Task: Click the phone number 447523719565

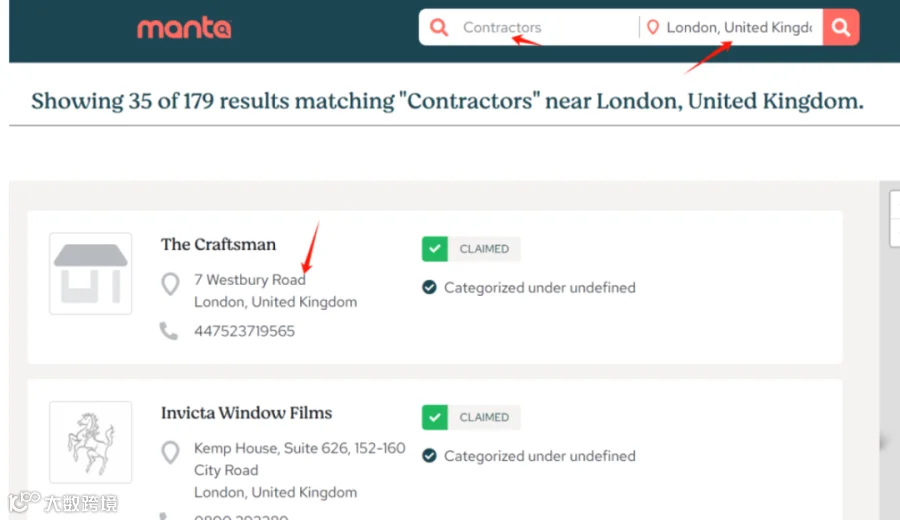Action: [x=245, y=331]
